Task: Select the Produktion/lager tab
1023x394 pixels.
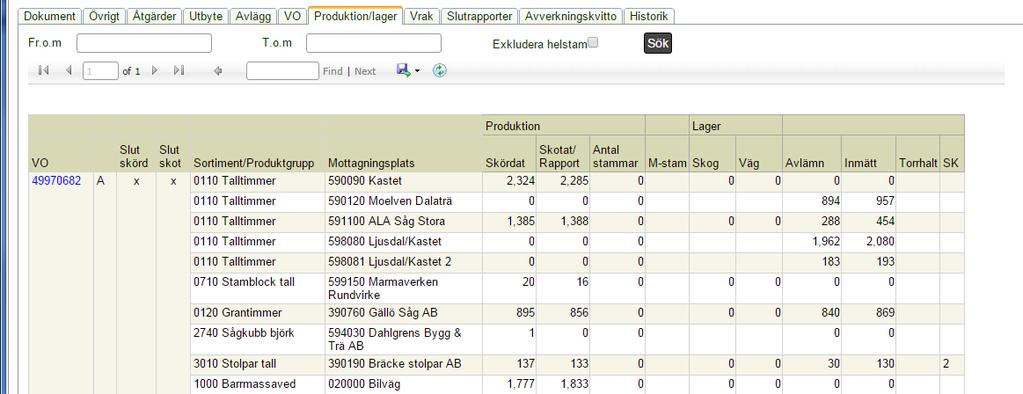Action: coord(356,16)
